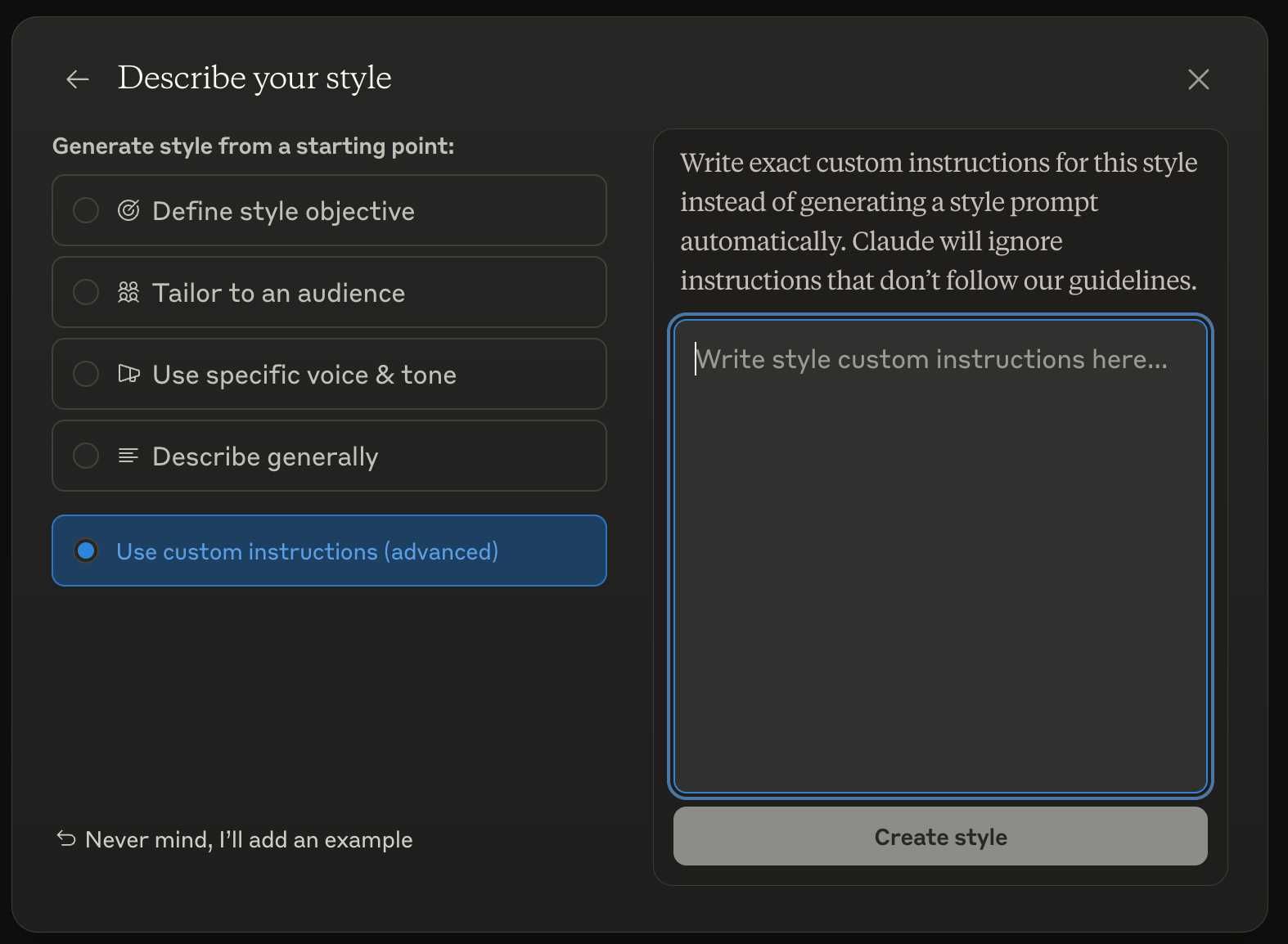The height and width of the screenshot is (944, 1288).
Task: Click the Generate style from a starting point text
Action: (253, 146)
